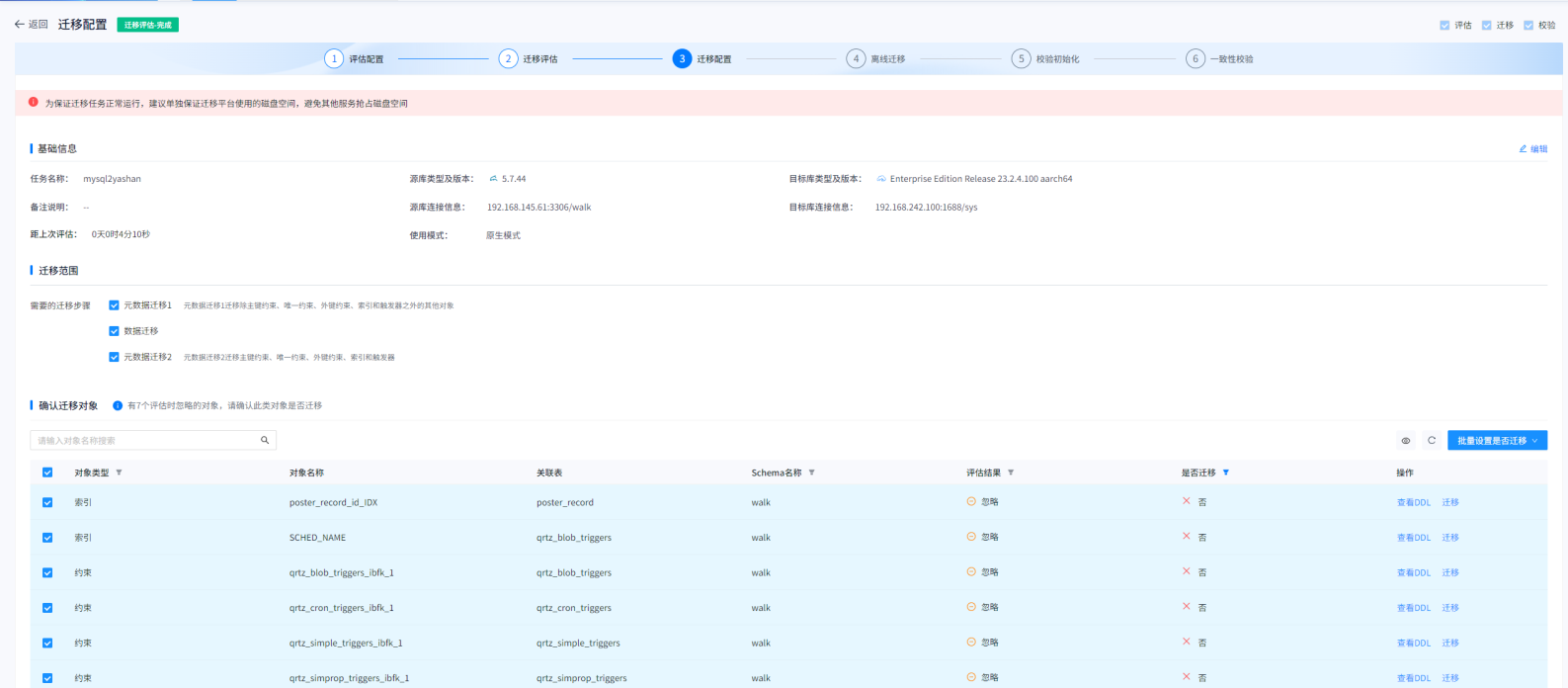Screen dimensions: 1568x688
Task: Go to step 4 离线迁移
Action: tap(876, 58)
